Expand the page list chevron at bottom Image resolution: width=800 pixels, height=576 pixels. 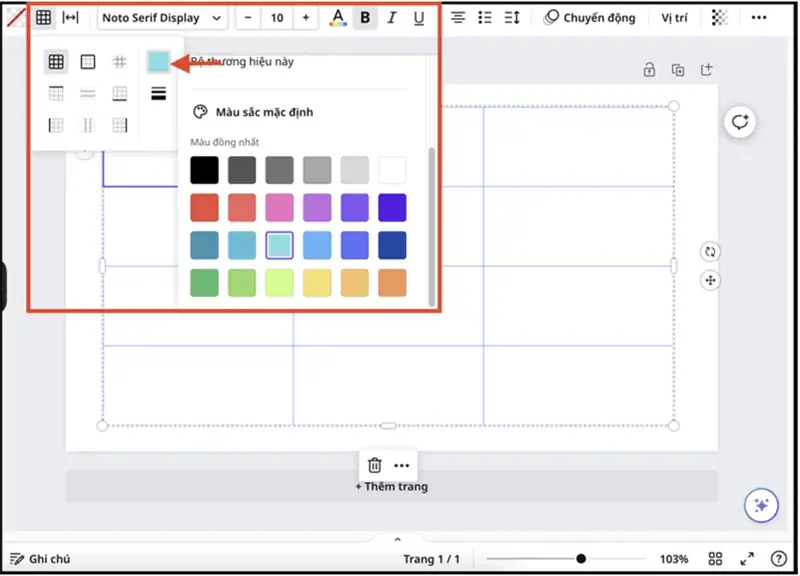click(x=397, y=540)
